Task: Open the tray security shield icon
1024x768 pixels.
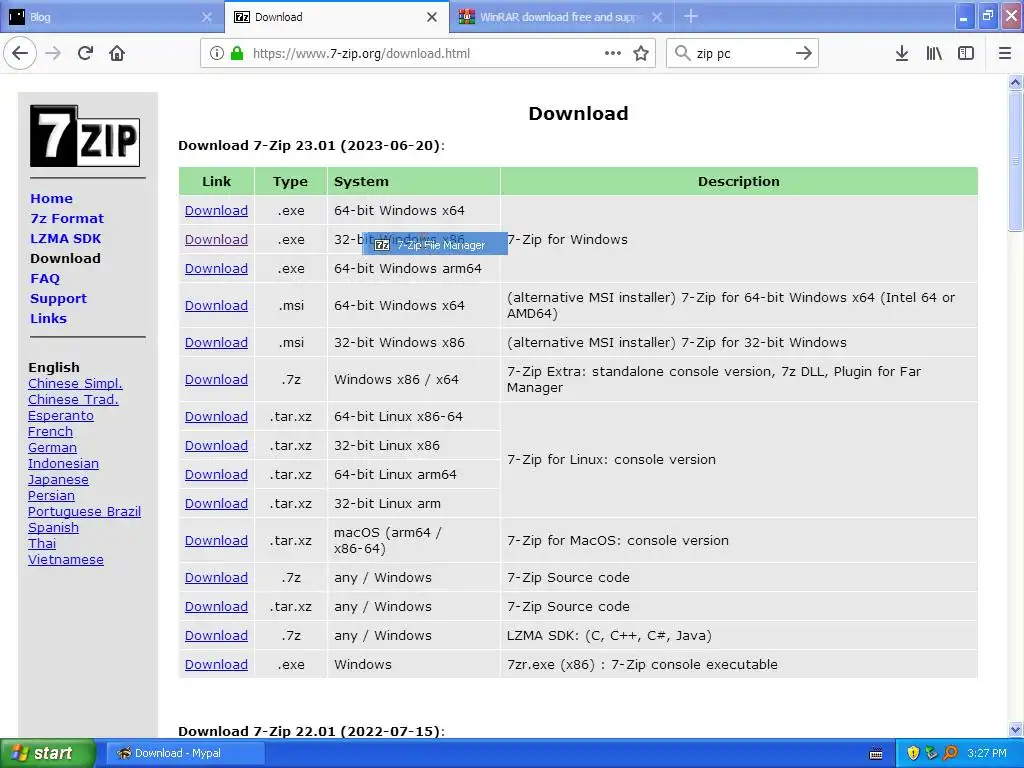Action: pos(913,753)
